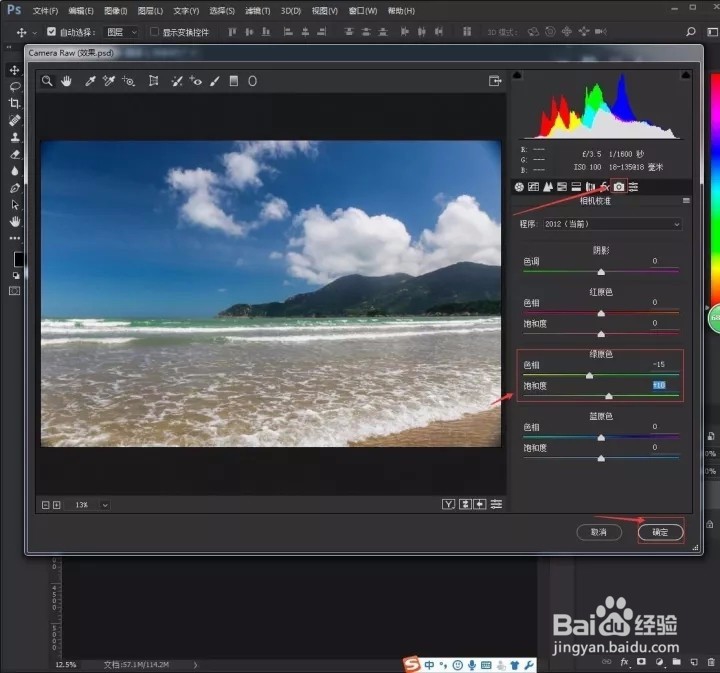The height and width of the screenshot is (673, 720).
Task: Click the 红原色 色相 slider handle
Action: (x=601, y=314)
